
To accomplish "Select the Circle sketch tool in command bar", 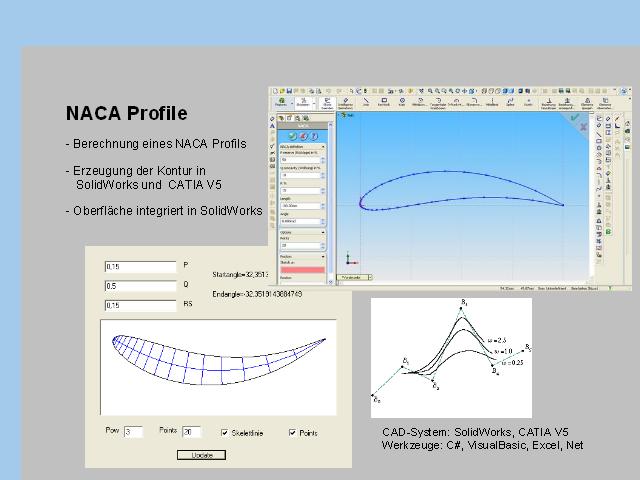I will coord(402,102).
